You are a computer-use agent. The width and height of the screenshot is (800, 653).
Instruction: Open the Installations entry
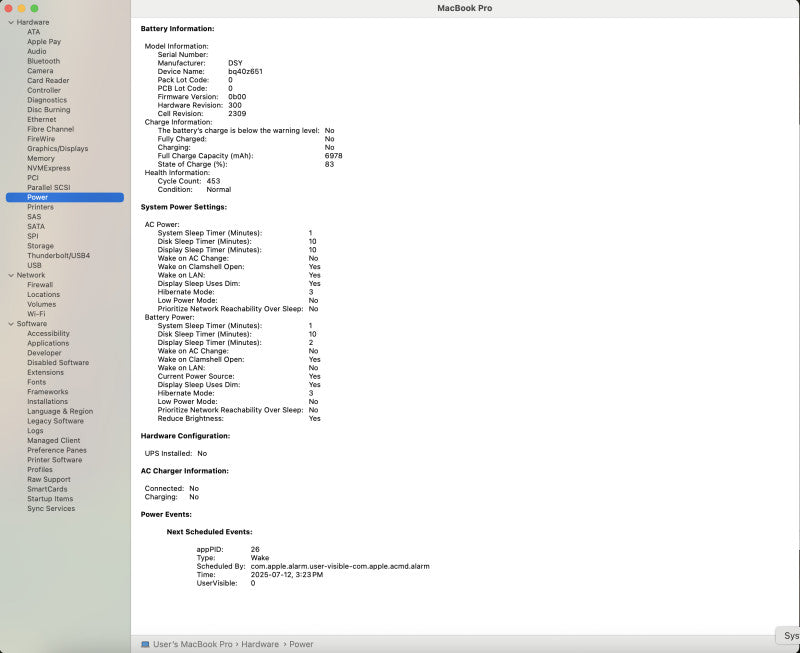(x=47, y=401)
